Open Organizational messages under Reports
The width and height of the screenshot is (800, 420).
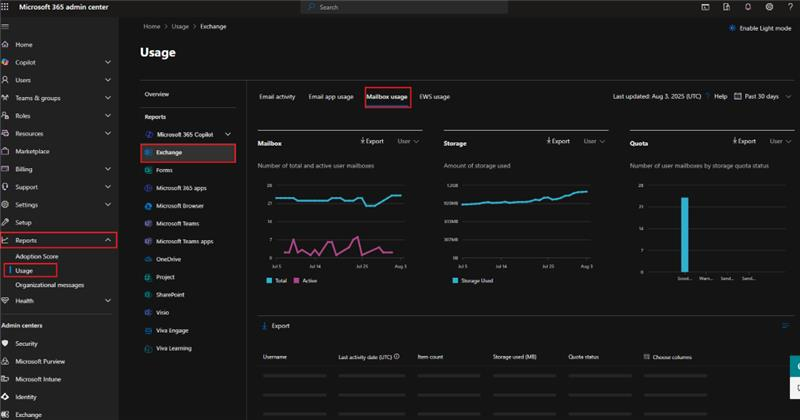coord(49,285)
